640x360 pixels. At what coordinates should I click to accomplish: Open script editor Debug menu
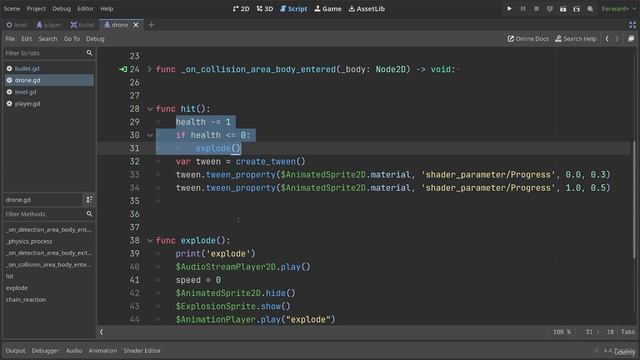click(x=95, y=39)
